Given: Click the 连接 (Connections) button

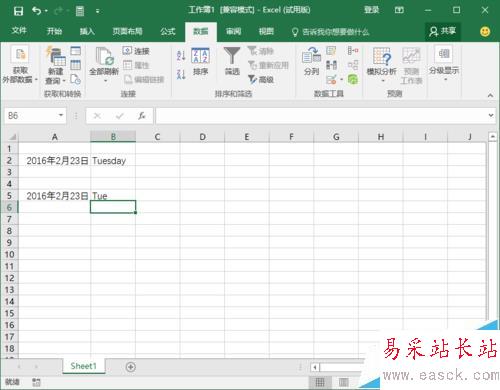Looking at the screenshot, I should point(136,51).
